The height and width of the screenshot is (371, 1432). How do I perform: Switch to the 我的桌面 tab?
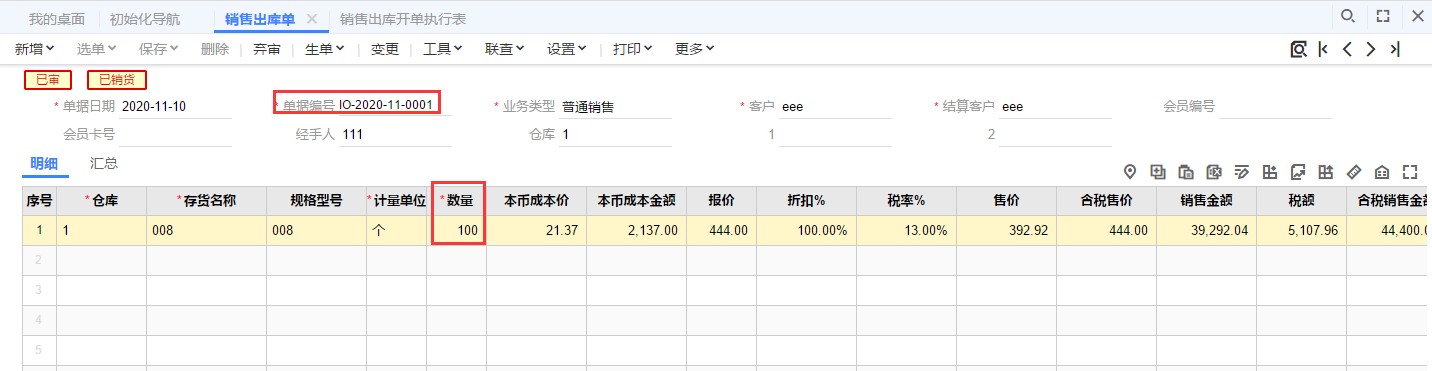56,19
